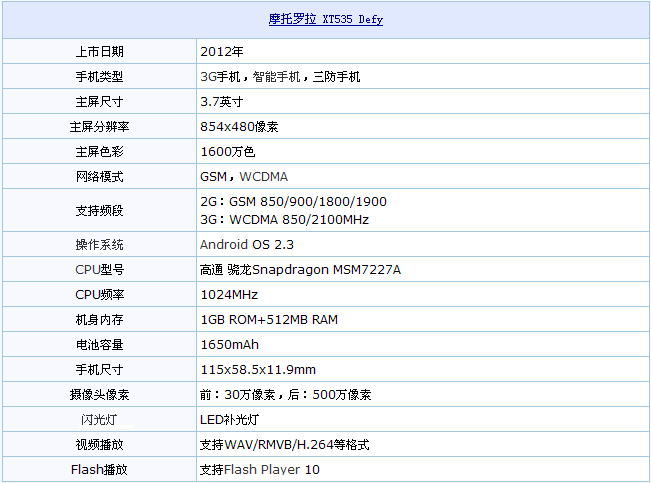Image resolution: width=651 pixels, height=483 pixels.
Task: Click the 上市日期 row label
Action: (x=100, y=51)
